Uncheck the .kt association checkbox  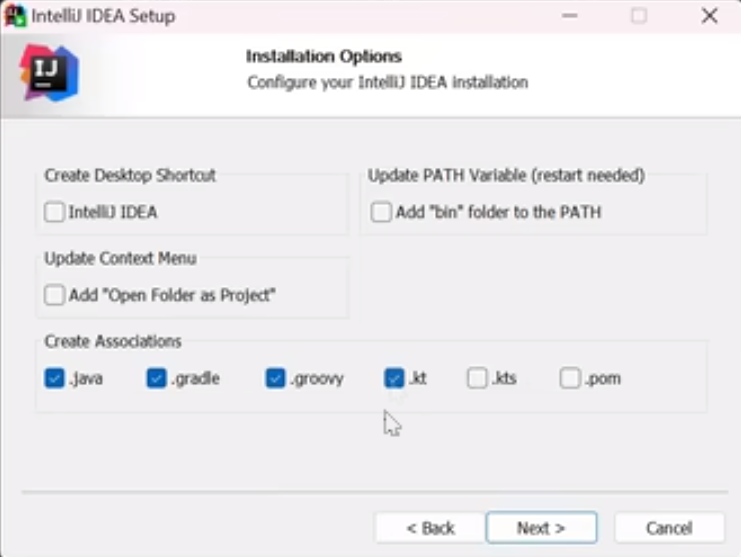tap(394, 378)
